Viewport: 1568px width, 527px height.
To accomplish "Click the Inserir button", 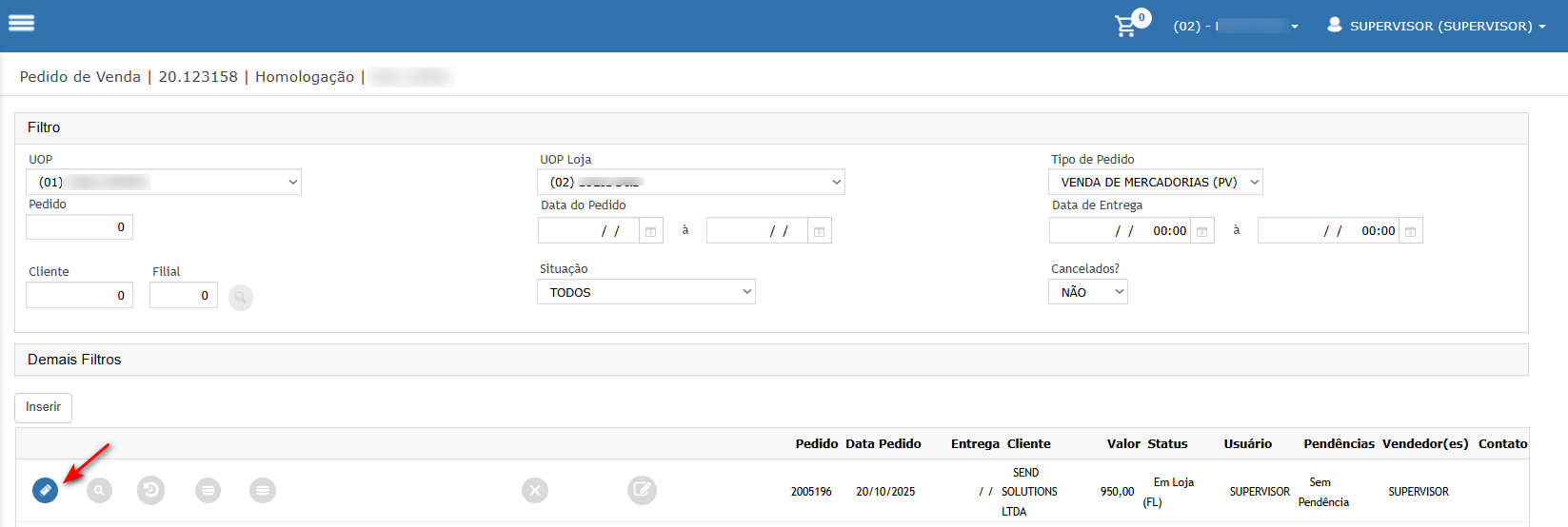I will pos(43,407).
